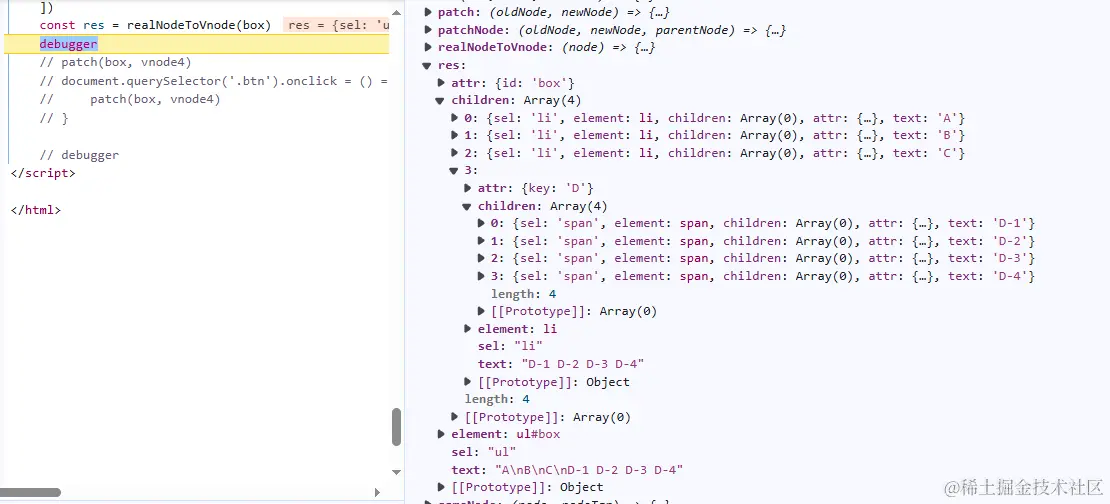Expand child 2 with text 'C'

tap(454, 154)
